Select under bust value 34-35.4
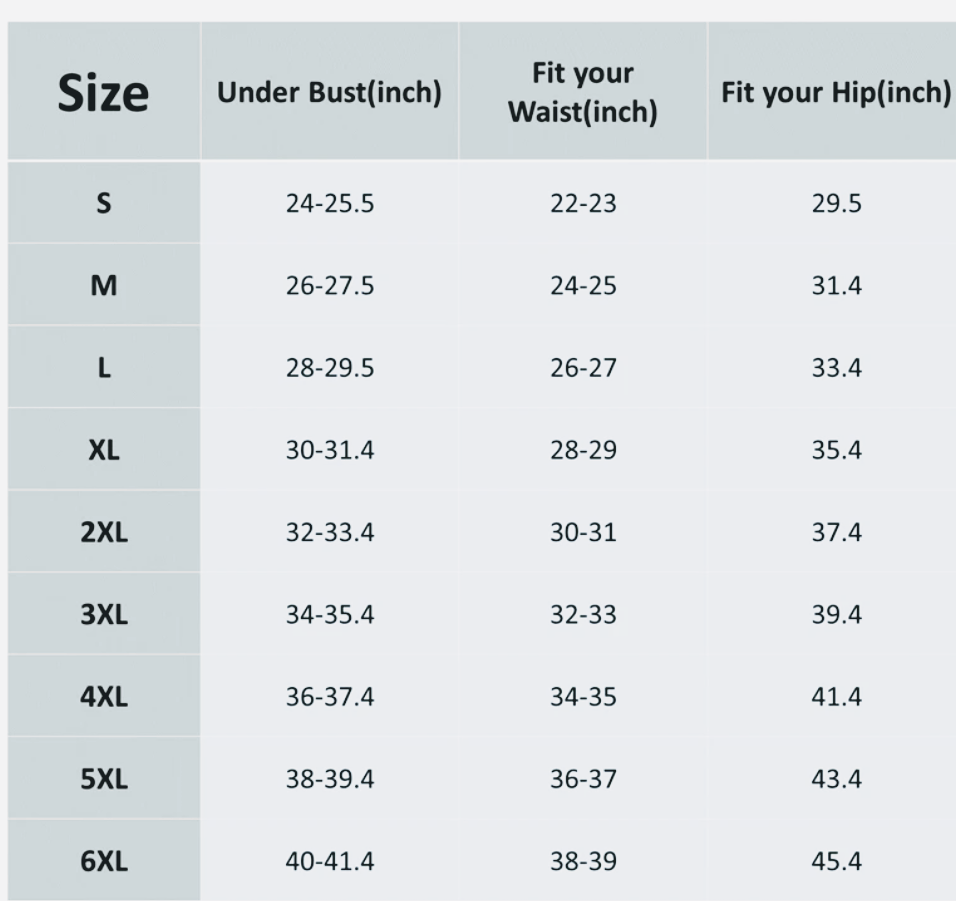The image size is (956, 901). coord(330,614)
